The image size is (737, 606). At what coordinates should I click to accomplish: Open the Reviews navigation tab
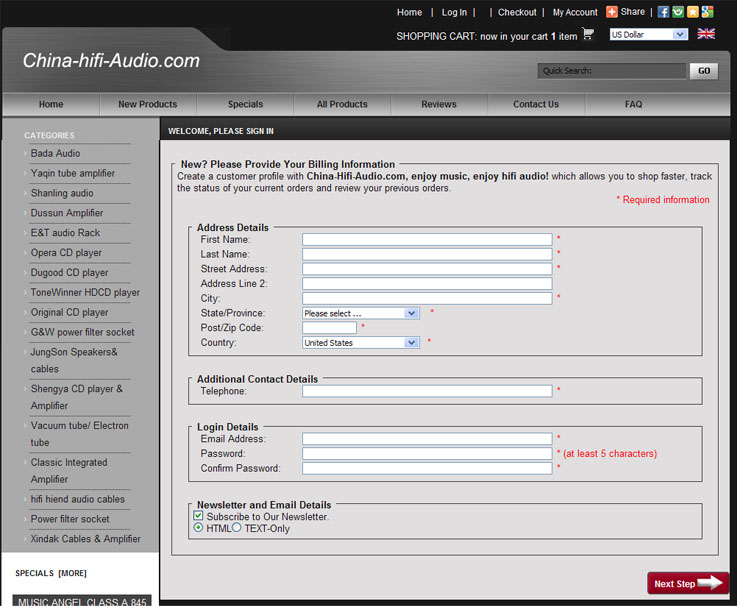point(439,104)
